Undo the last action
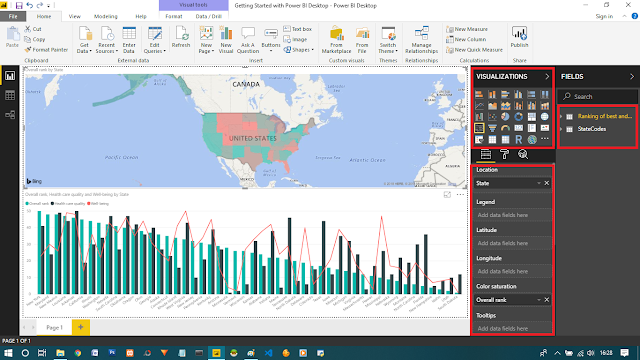 coord(29,6)
